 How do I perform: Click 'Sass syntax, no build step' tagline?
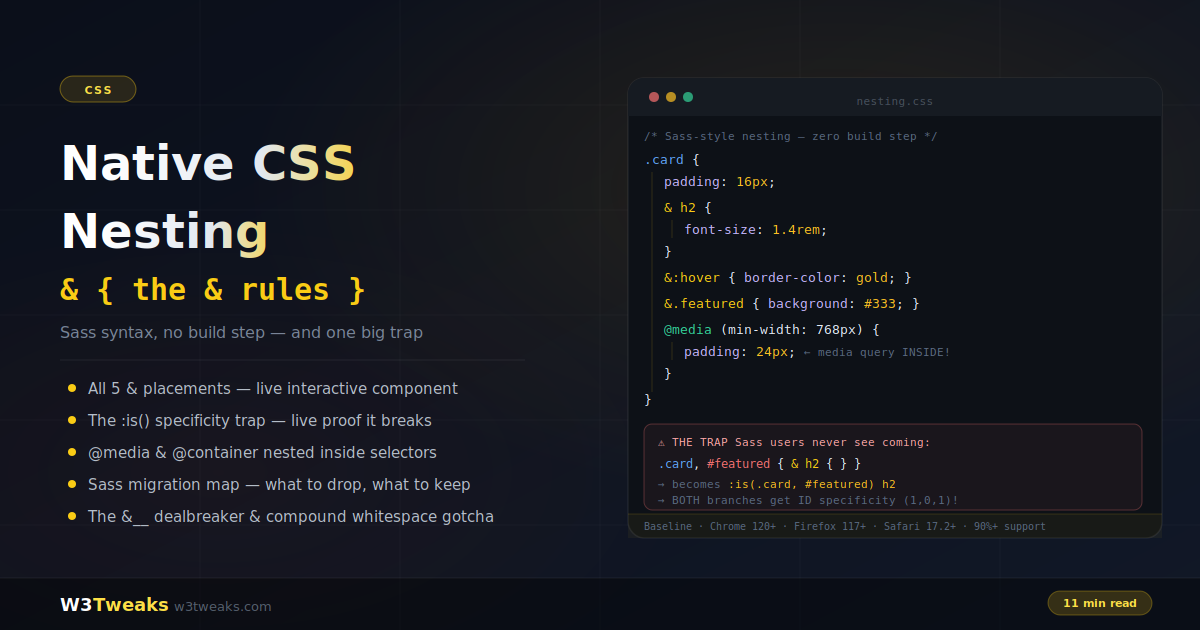pos(241,332)
